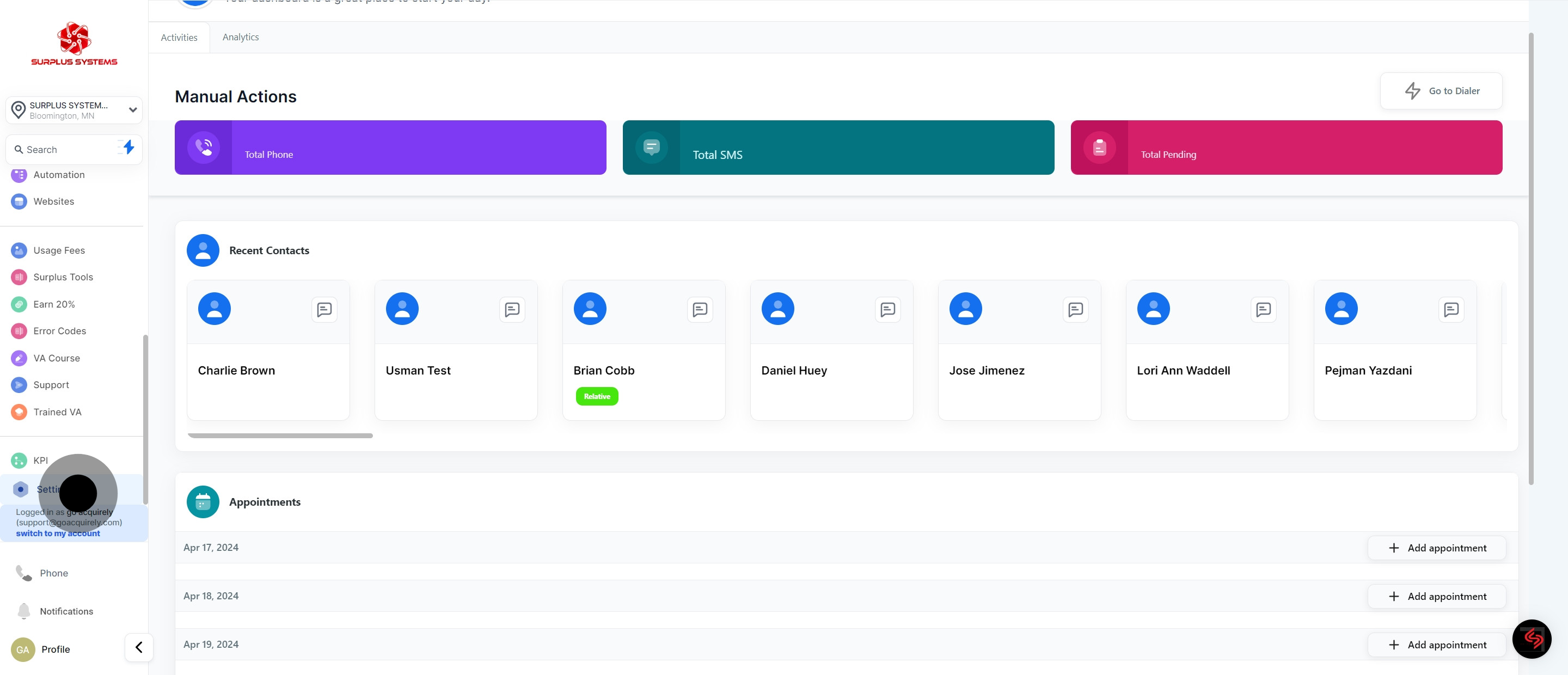
Task: Open floating chat widget icon
Action: (1532, 639)
